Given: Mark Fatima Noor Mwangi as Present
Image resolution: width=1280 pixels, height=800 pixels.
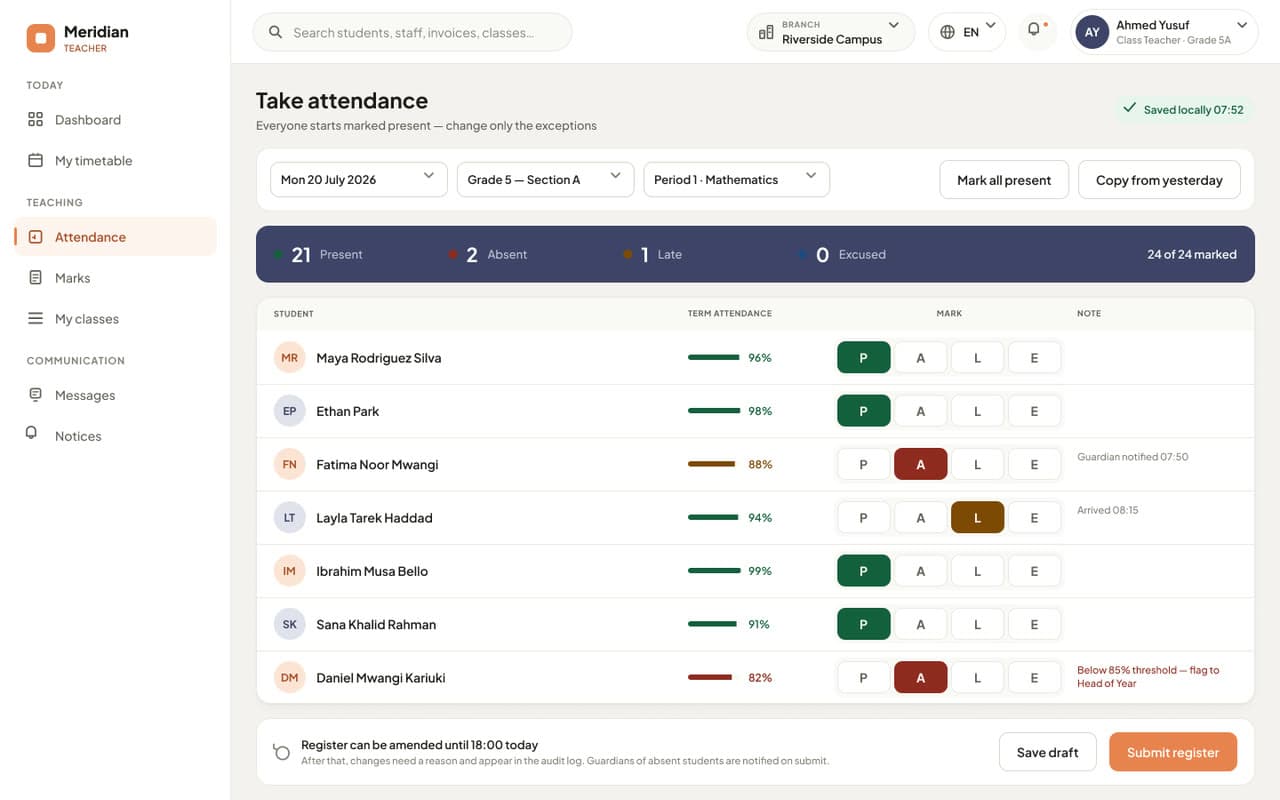Looking at the screenshot, I should (864, 464).
